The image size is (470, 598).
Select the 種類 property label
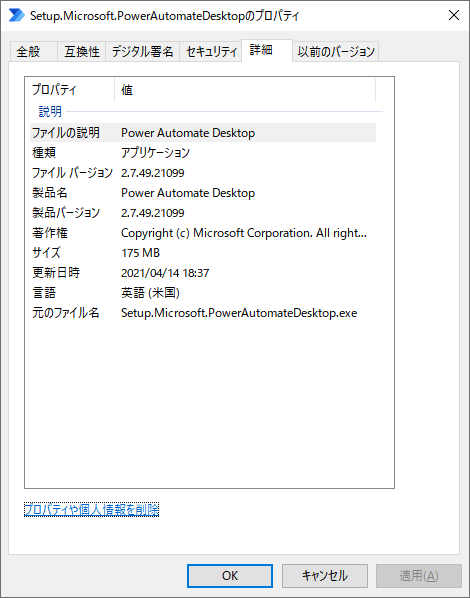44,153
